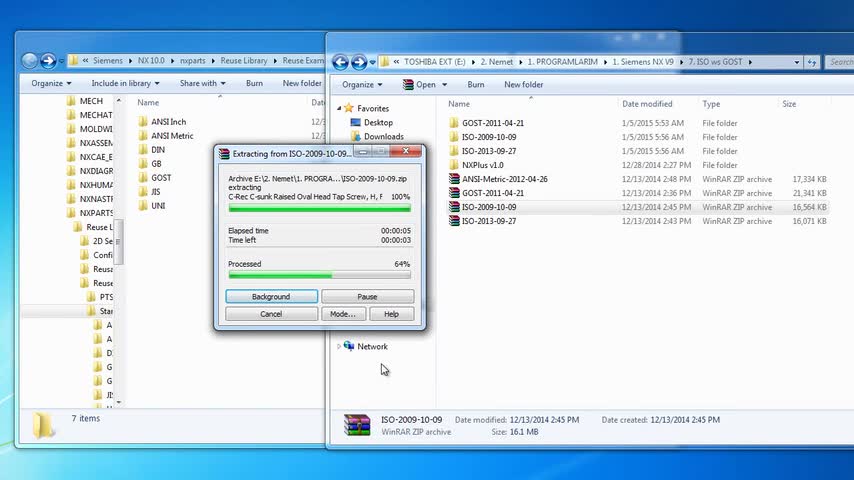Click Burn in the left window toolbar
This screenshot has height=480, width=854.
pos(254,83)
